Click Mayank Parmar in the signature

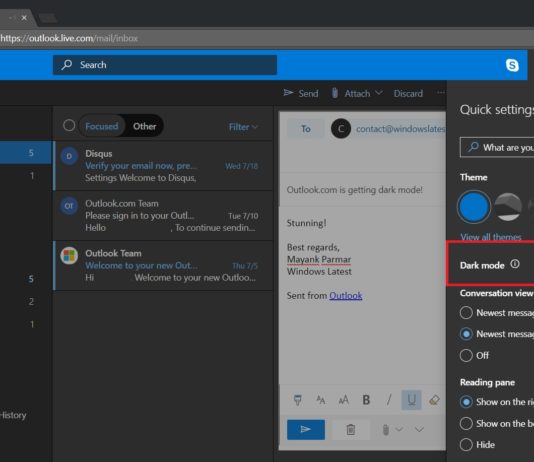[319, 259]
